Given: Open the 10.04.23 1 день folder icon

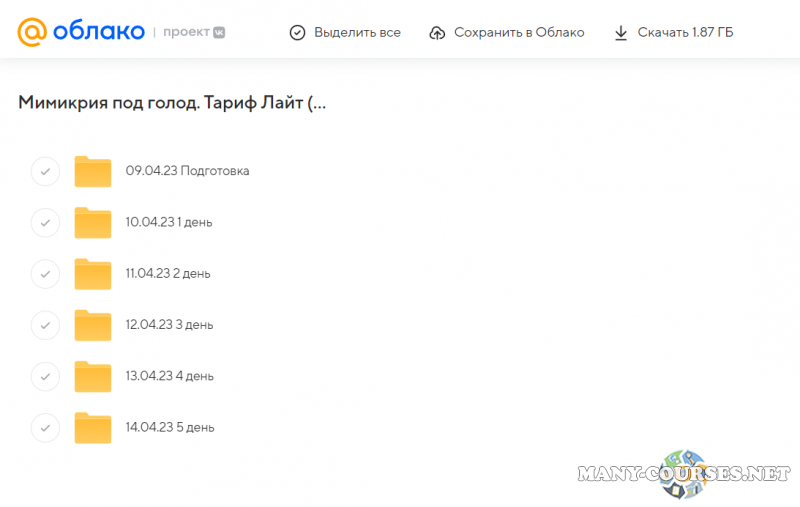Looking at the screenshot, I should click(x=93, y=222).
